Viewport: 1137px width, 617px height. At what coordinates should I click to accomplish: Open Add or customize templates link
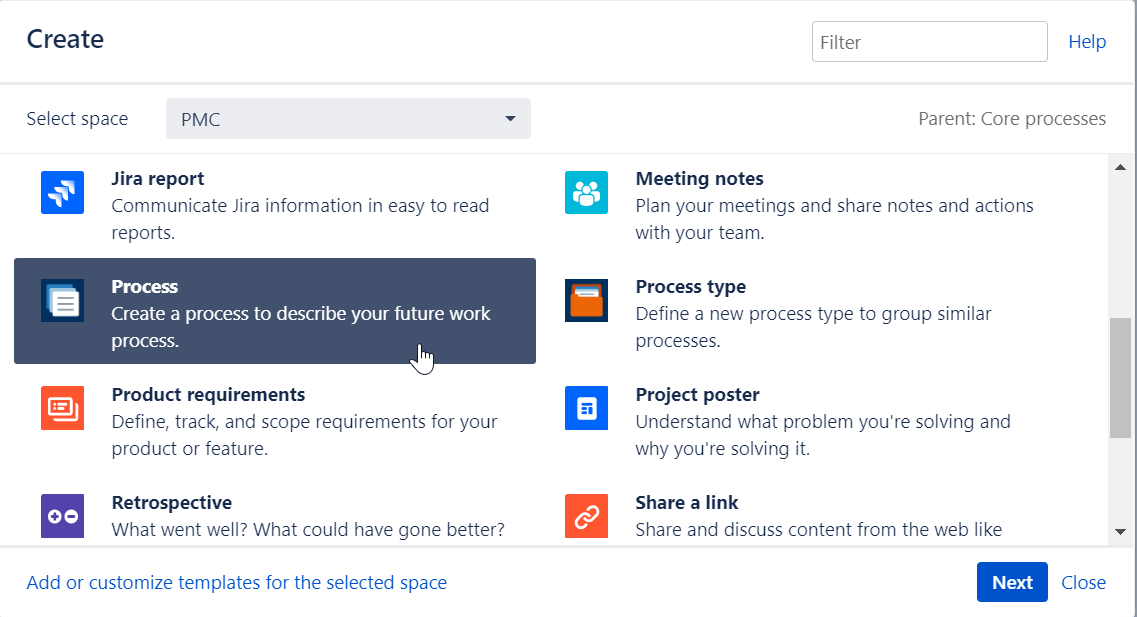point(237,582)
